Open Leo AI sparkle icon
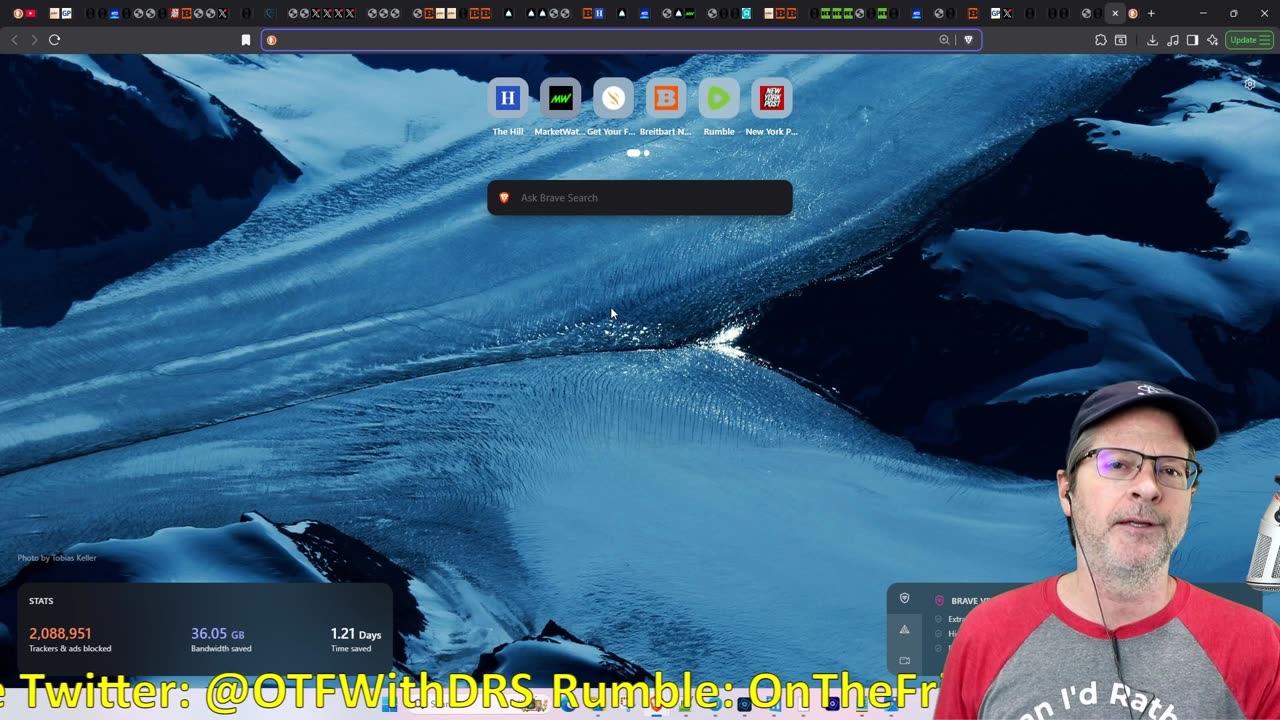The image size is (1280, 720). point(1212,40)
